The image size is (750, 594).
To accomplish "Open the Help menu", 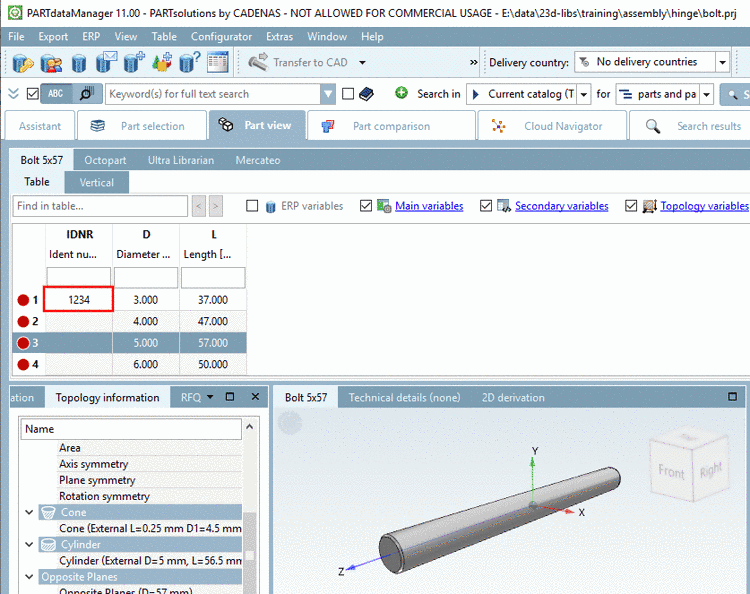I will click(x=372, y=36).
